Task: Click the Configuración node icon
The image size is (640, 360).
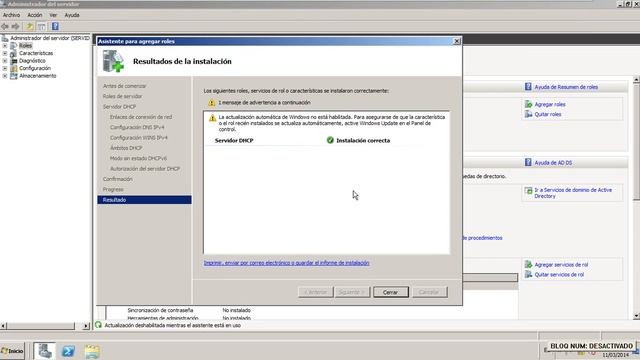Action: (14, 69)
